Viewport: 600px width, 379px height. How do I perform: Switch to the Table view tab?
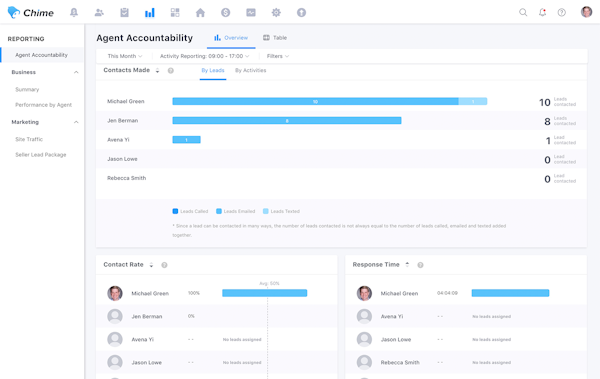pos(275,38)
